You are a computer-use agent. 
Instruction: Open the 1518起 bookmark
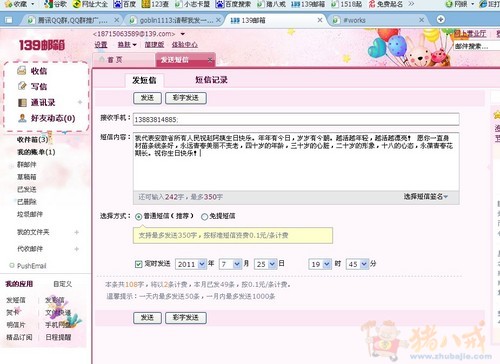(x=347, y=4)
